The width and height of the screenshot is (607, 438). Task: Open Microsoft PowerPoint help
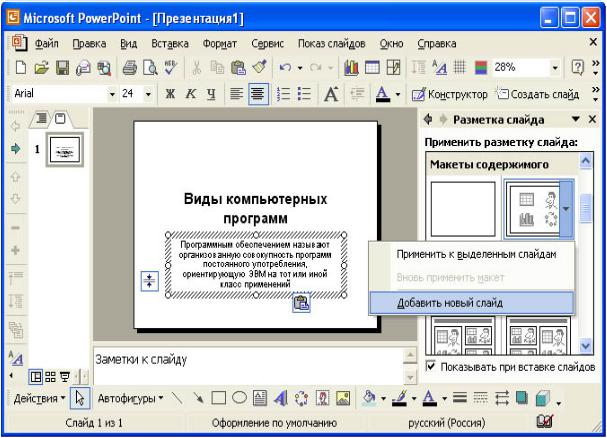577,68
